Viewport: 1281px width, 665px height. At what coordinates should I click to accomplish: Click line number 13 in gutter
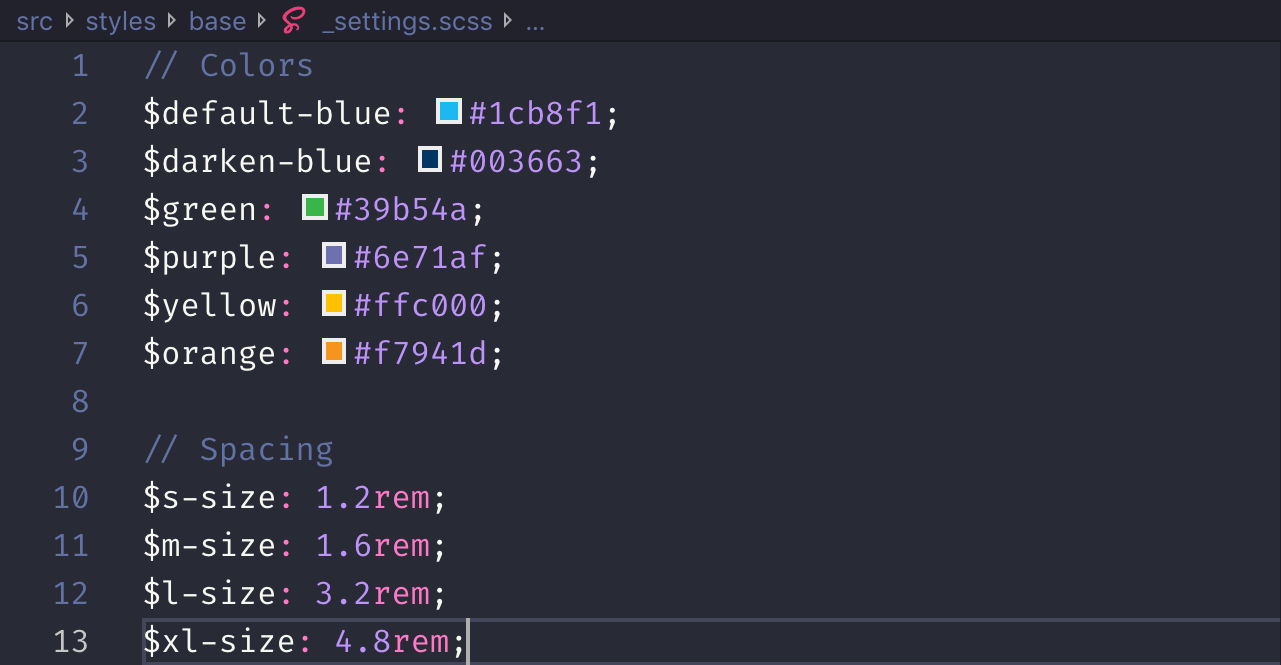[x=70, y=641]
